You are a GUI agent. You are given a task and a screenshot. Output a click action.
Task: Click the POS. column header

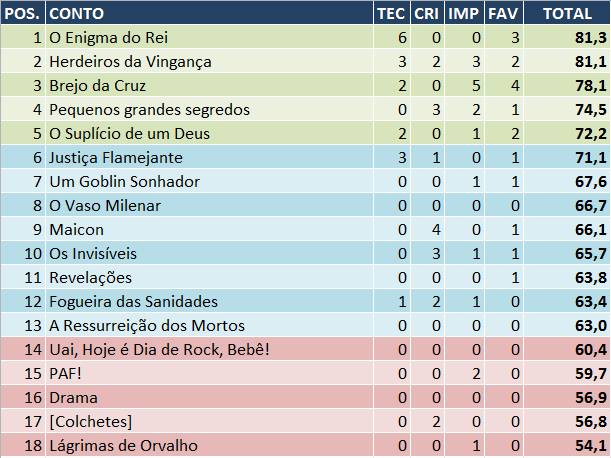pyautogui.click(x=22, y=13)
